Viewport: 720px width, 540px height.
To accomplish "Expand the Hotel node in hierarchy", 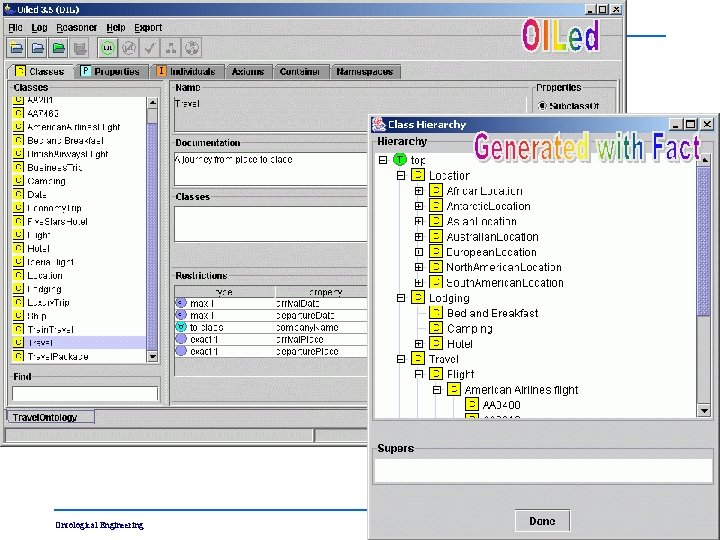I will point(419,343).
